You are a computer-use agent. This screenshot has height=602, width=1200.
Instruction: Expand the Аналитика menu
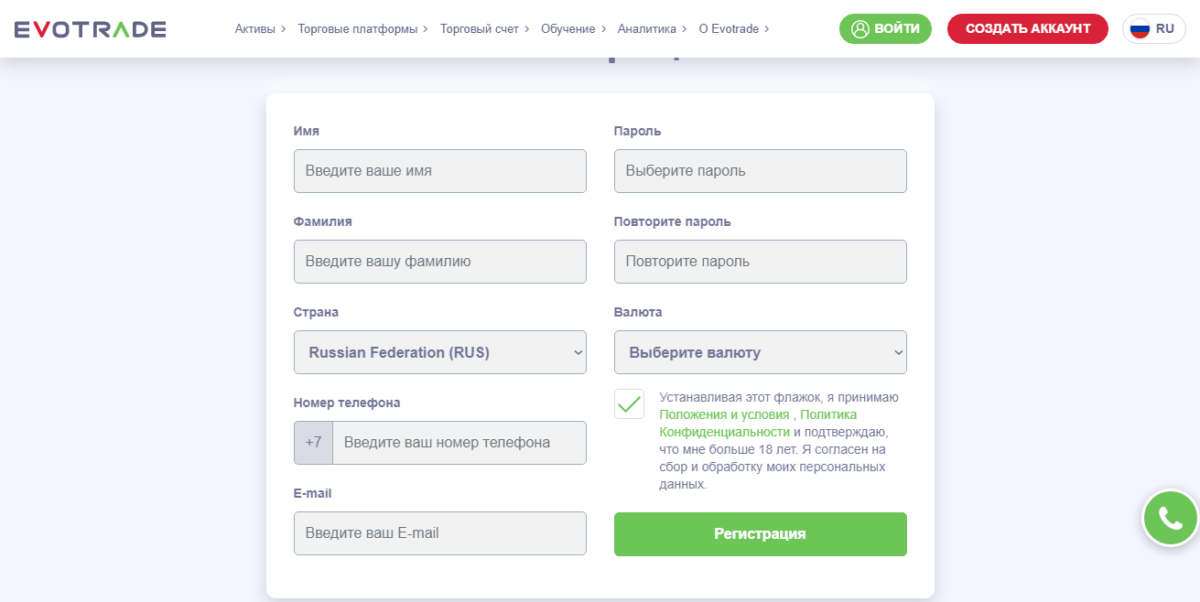[x=652, y=29]
